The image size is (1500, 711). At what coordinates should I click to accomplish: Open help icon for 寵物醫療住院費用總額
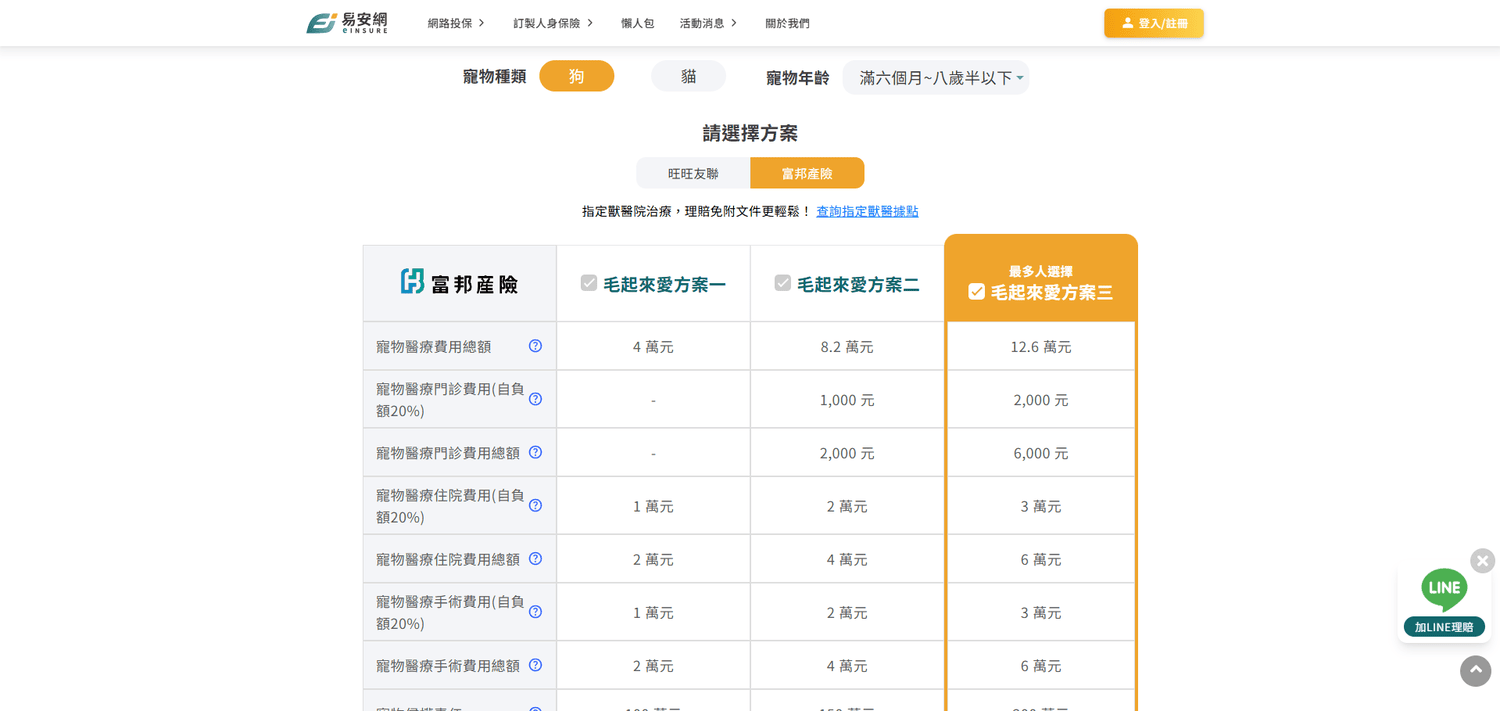point(535,558)
